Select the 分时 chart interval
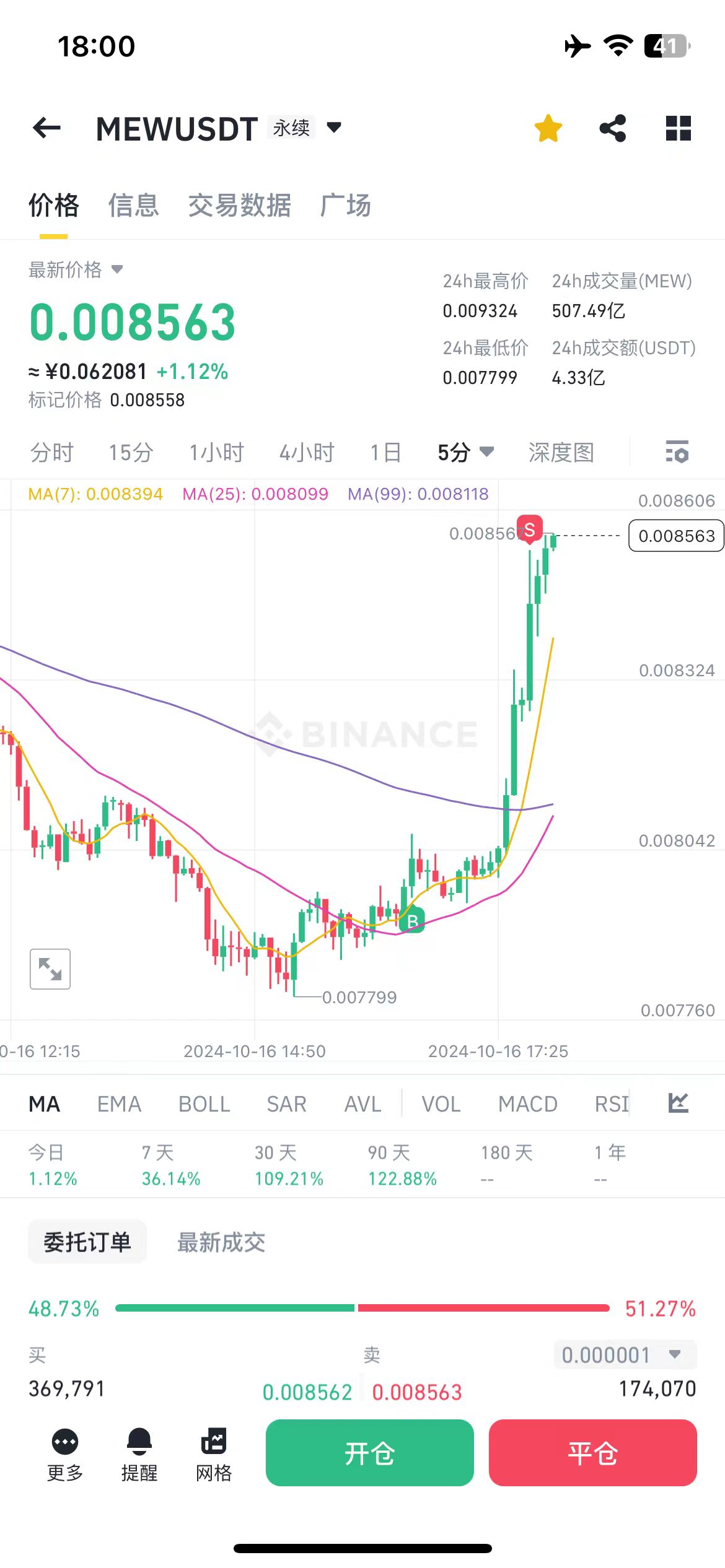Viewport: 725px width, 1568px height. [x=52, y=452]
